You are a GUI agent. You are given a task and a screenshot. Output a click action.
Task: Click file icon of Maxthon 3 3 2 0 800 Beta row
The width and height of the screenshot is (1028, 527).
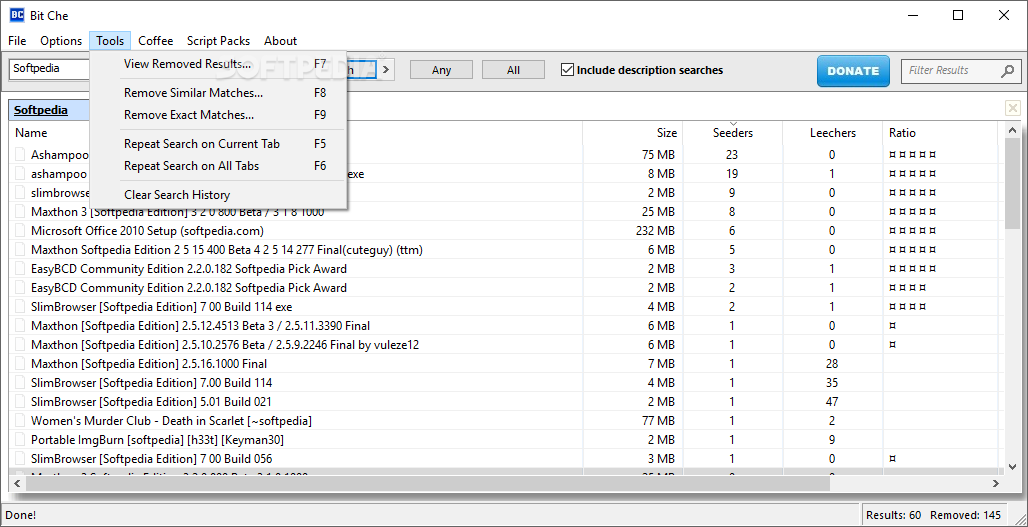pos(20,212)
